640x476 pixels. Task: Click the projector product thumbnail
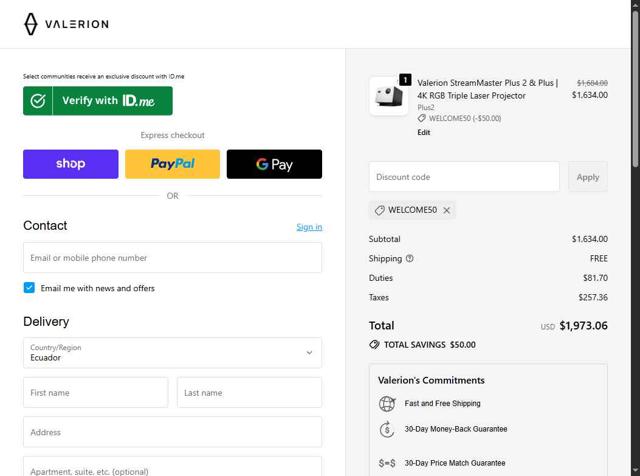(388, 97)
